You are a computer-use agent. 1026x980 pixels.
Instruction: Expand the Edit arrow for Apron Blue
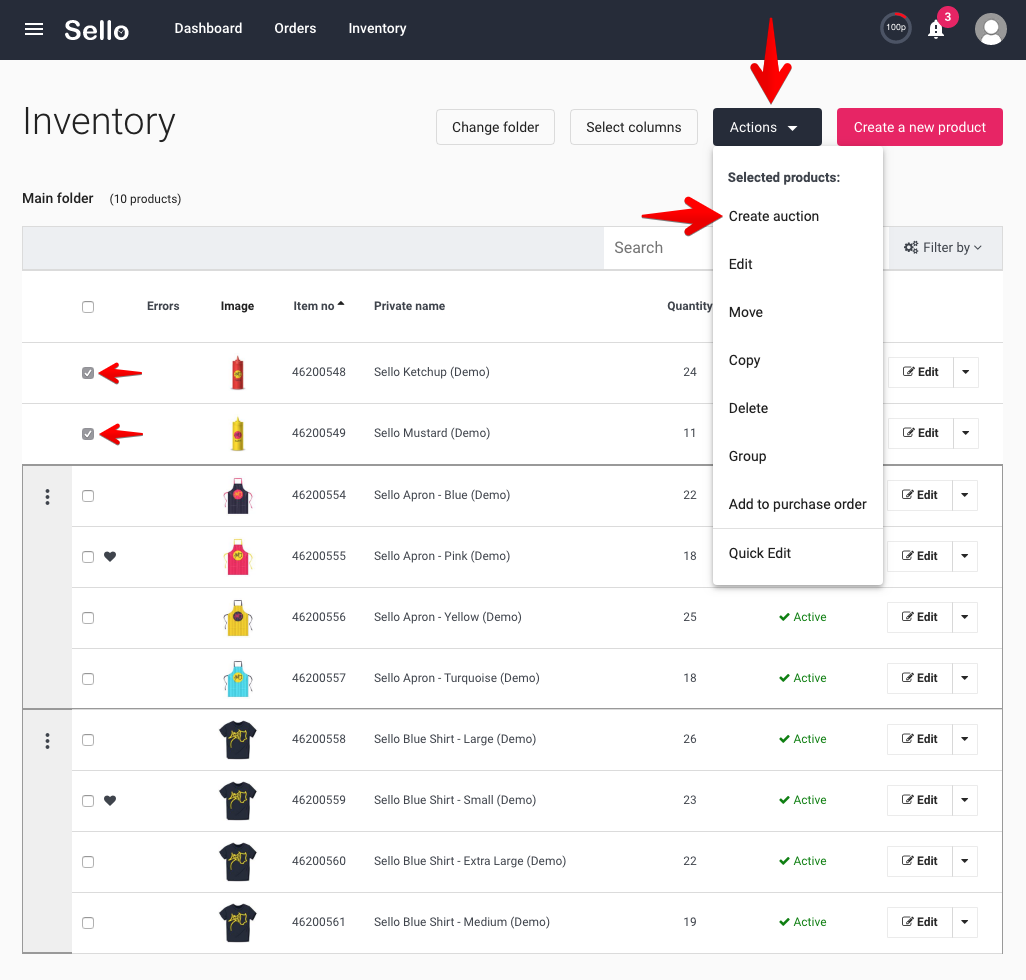[x=965, y=495]
